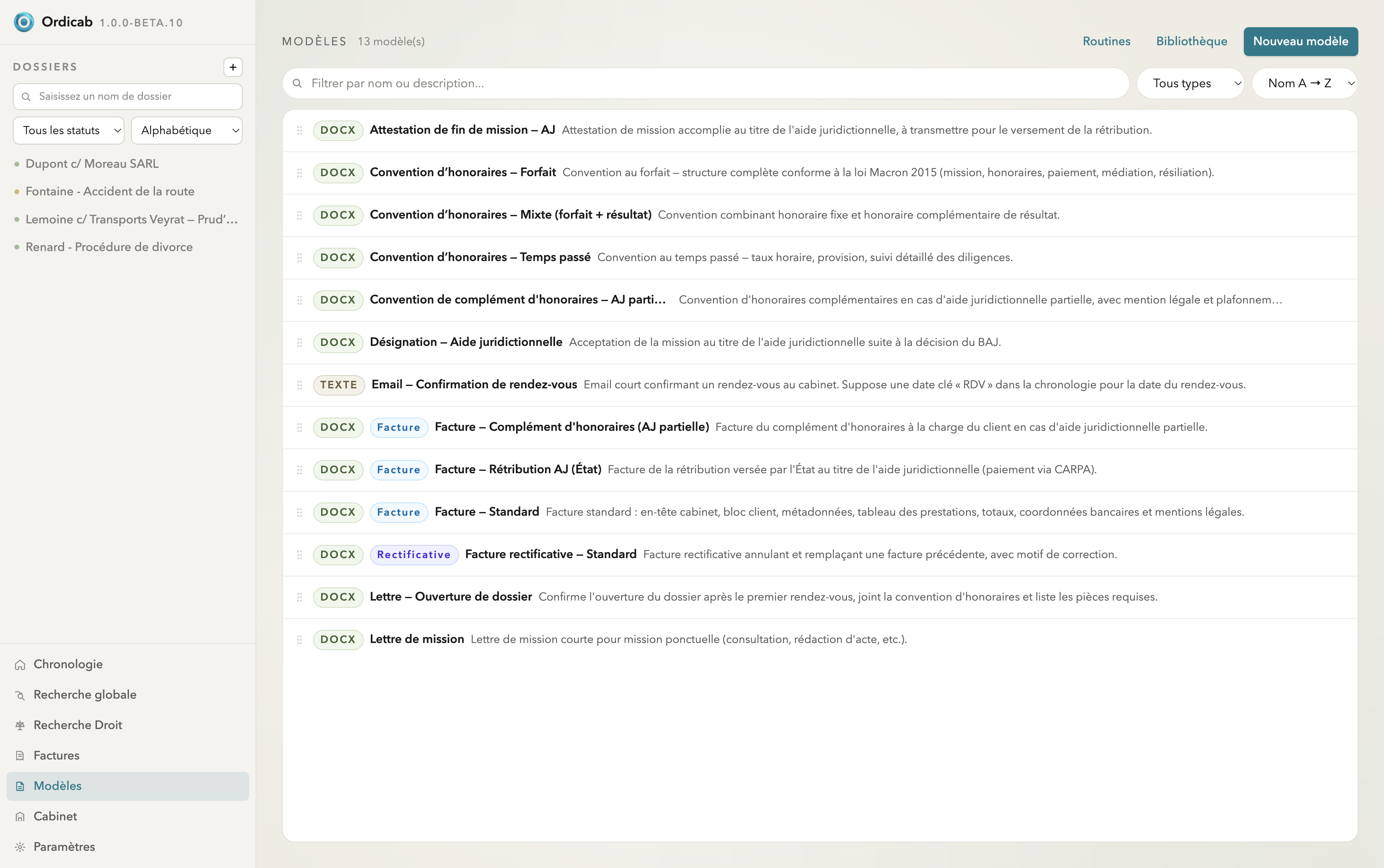The height and width of the screenshot is (868, 1384).
Task: Click drag handle of Facture Complément d'honoraires row
Action: pos(299,428)
